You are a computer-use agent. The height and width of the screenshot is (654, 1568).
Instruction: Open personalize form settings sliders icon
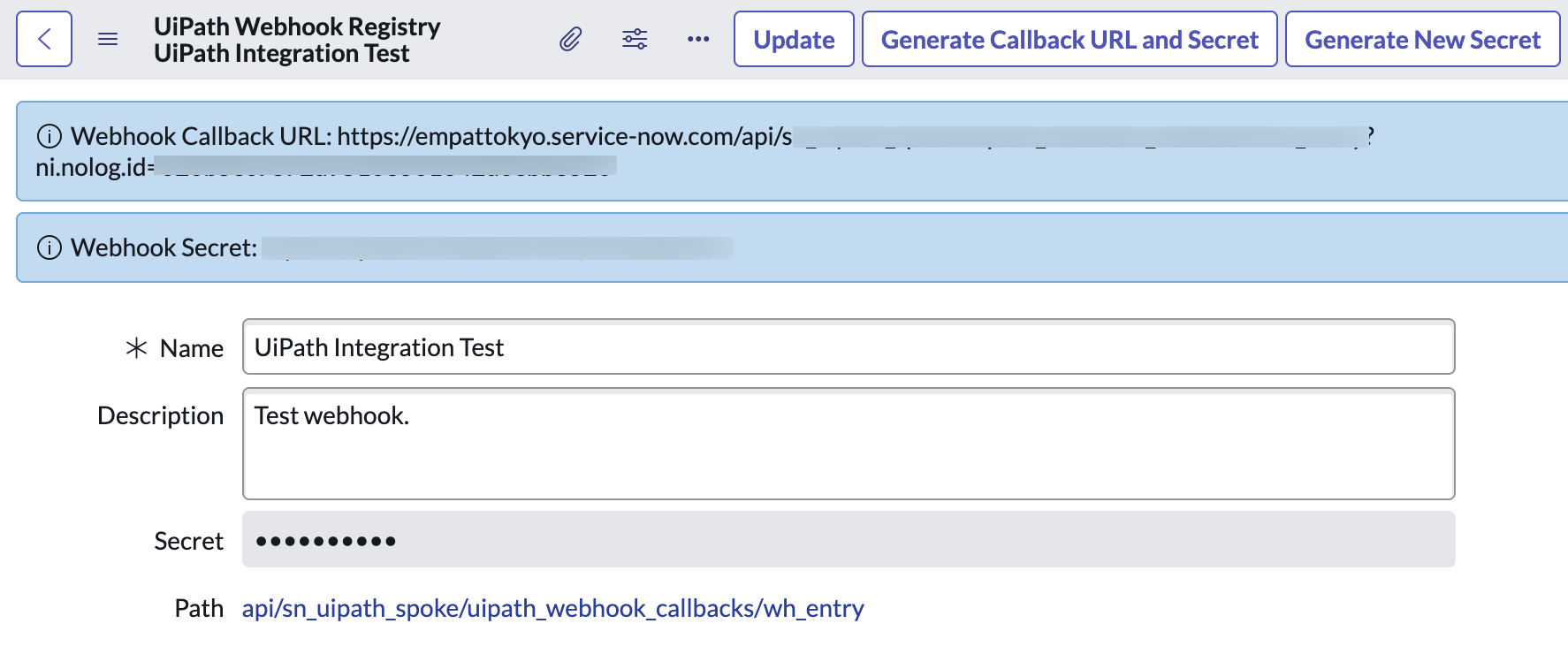coord(635,39)
